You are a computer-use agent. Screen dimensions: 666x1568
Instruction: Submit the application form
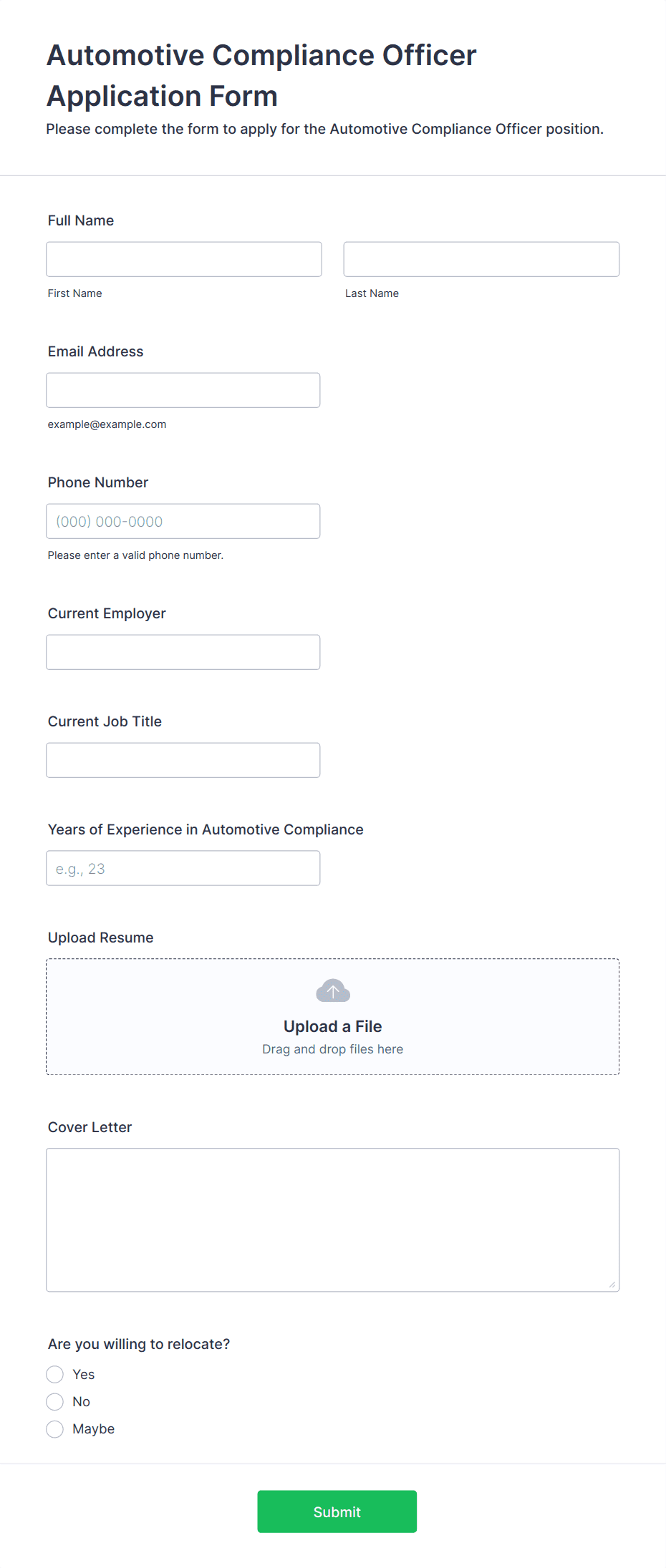(x=337, y=1511)
